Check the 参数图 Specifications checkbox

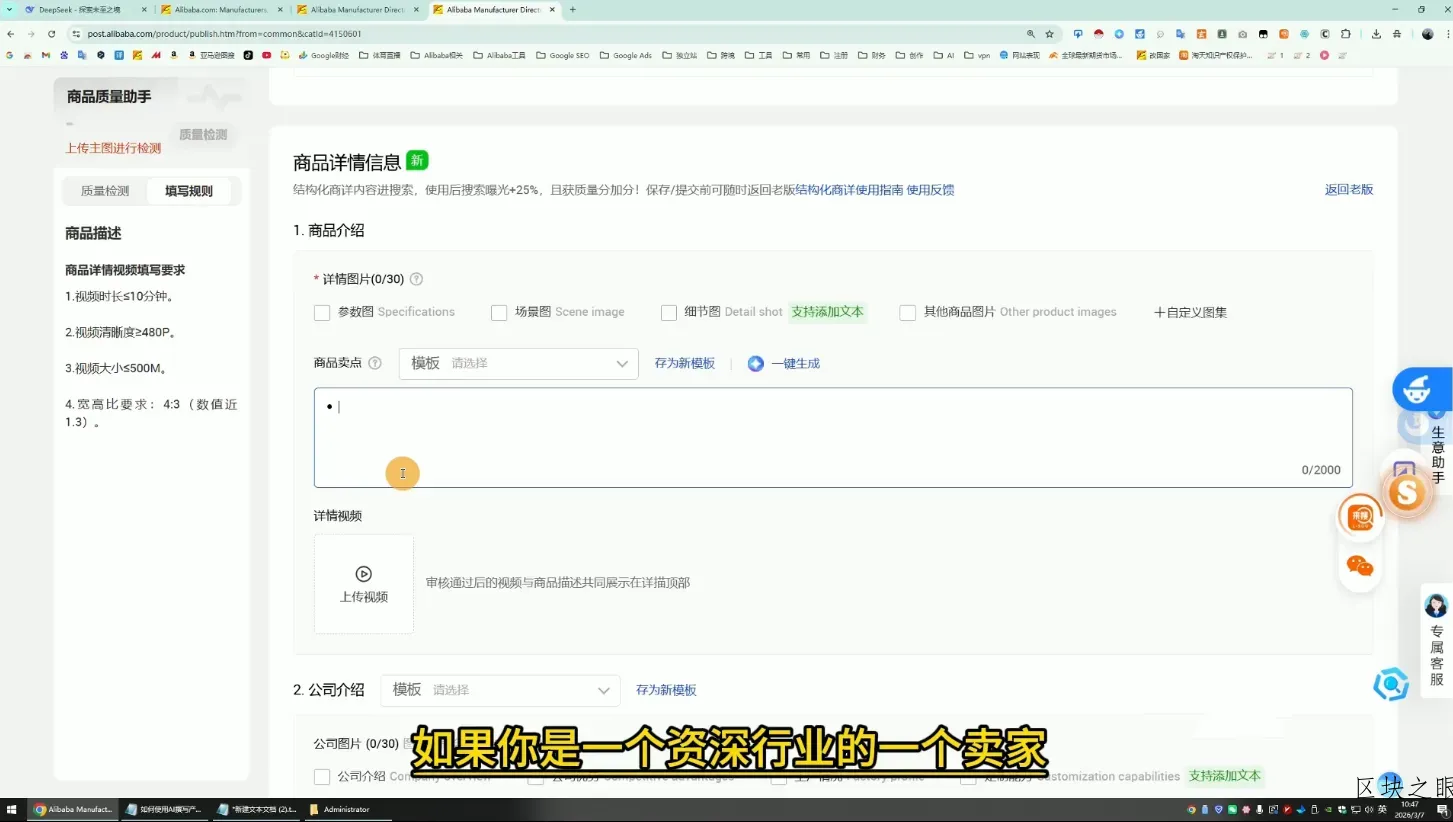click(322, 313)
